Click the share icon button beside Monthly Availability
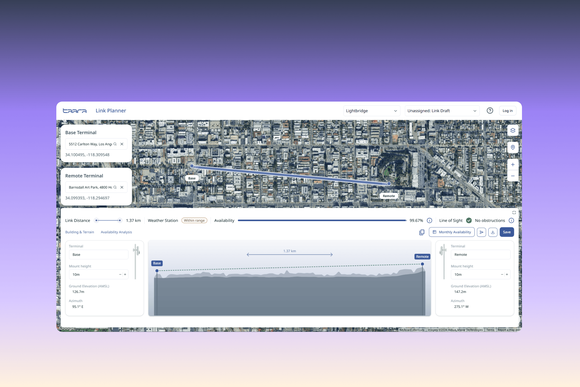This screenshot has height=387, width=580. [x=481, y=232]
